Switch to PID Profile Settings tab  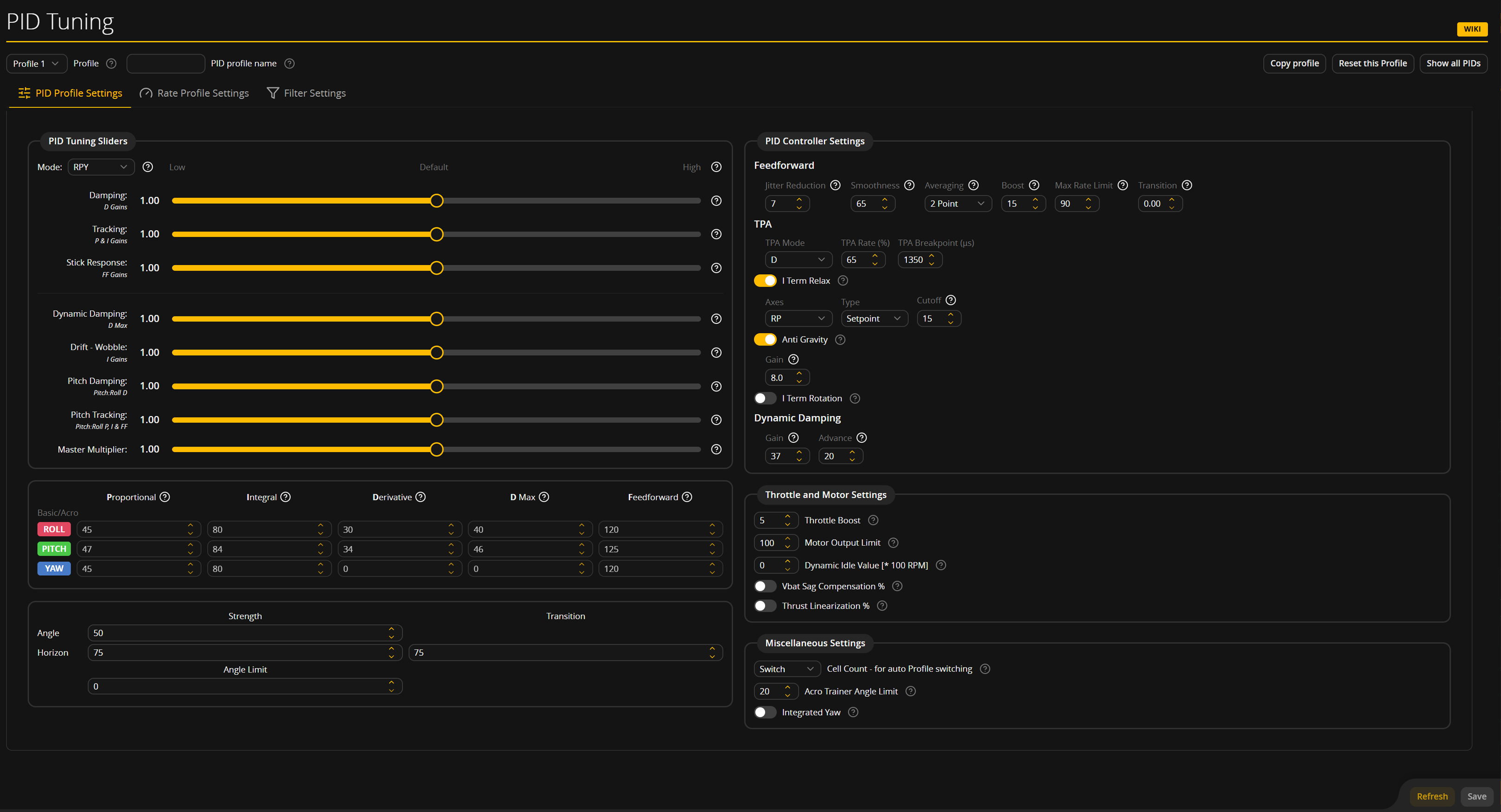(70, 93)
